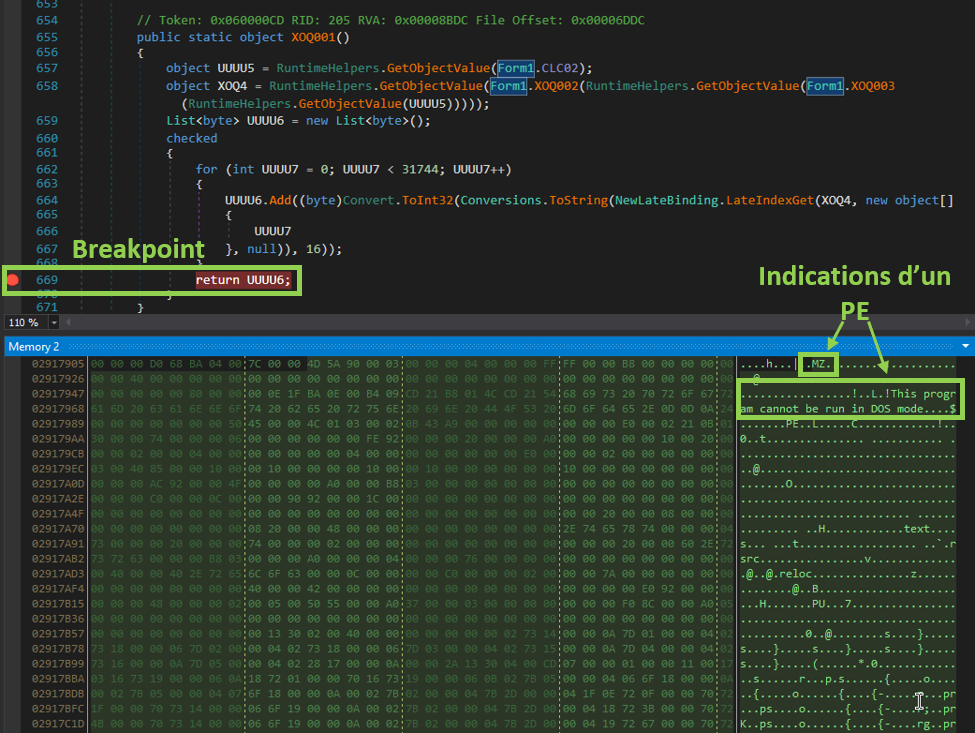Select memory address row 02917A4F
The height and width of the screenshot is (733, 975).
57,514
